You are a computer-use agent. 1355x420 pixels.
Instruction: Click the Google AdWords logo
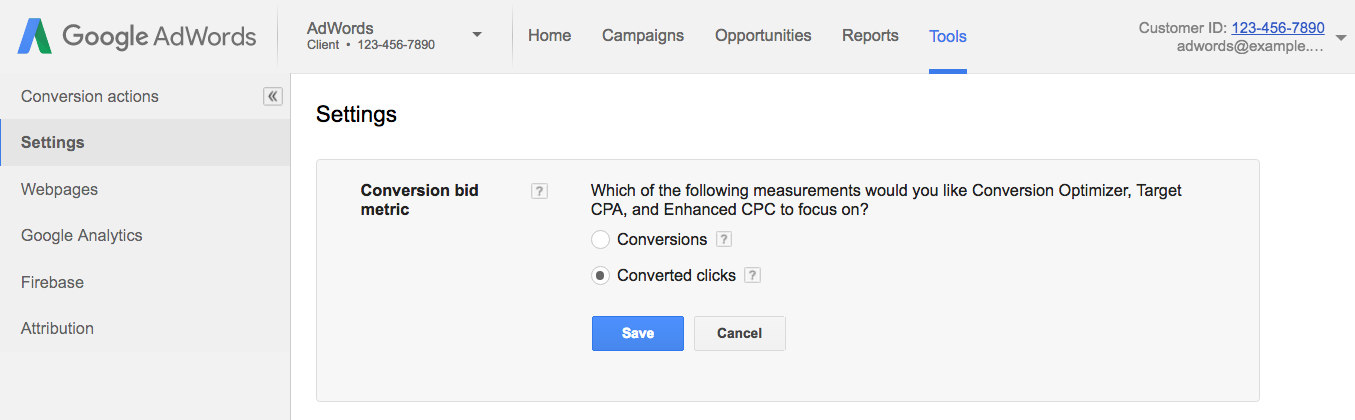coord(136,37)
